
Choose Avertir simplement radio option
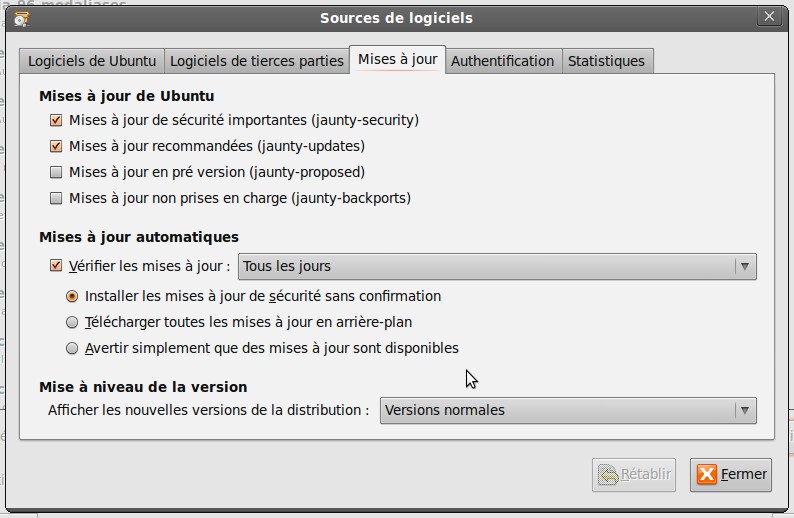[72, 348]
